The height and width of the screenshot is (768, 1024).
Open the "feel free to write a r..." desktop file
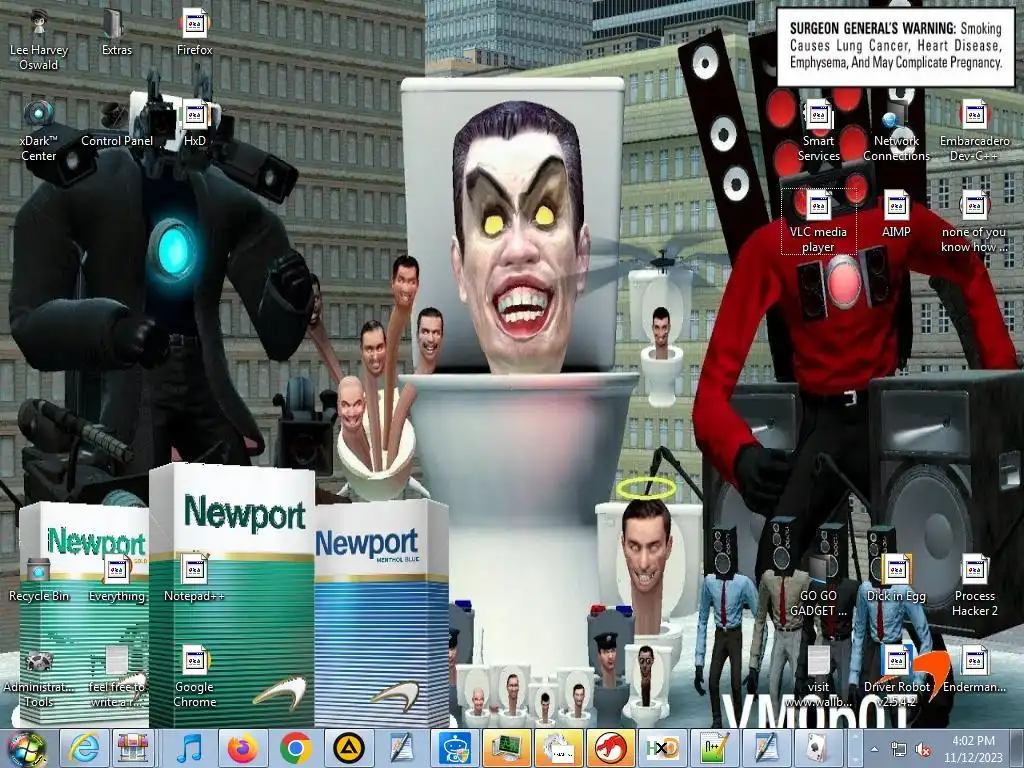116,677
